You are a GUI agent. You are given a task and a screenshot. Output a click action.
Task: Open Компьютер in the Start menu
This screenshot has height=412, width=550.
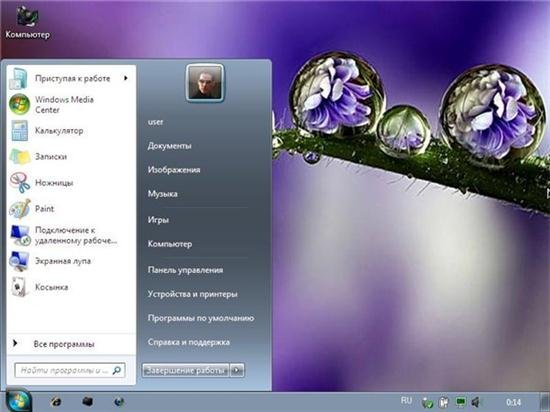(x=170, y=244)
